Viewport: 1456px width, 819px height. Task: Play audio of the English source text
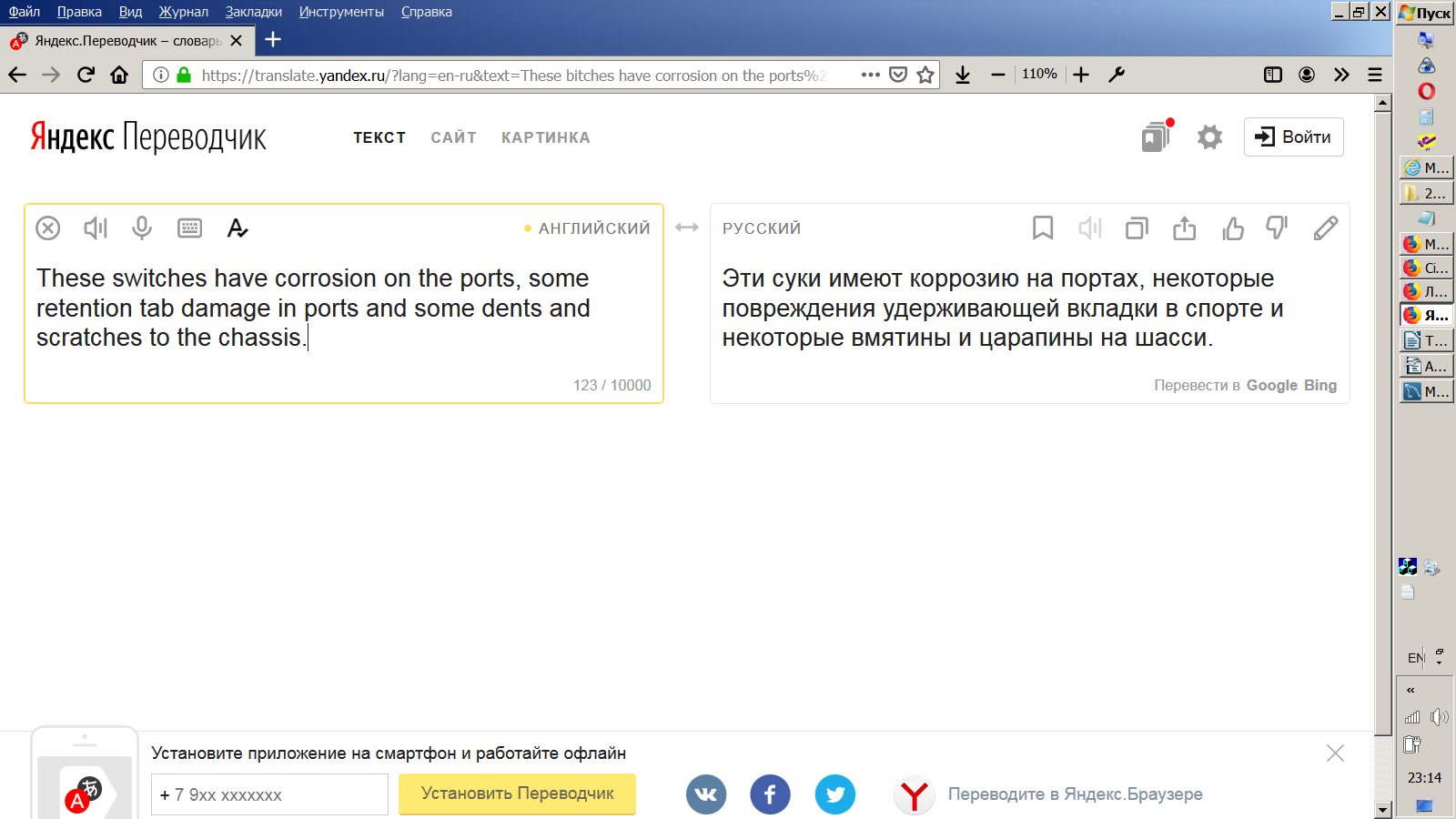click(x=96, y=227)
